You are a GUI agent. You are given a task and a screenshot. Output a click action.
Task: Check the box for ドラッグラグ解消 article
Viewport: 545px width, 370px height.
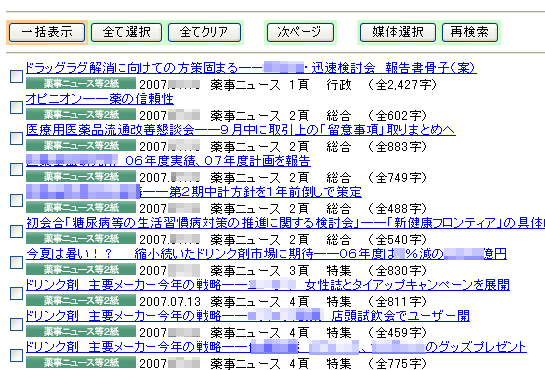click(x=16, y=76)
